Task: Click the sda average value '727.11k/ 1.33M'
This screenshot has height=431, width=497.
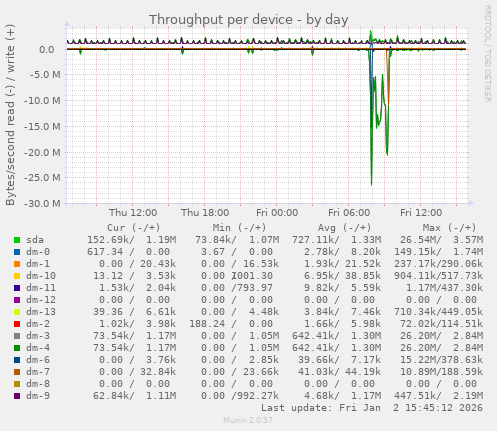Action: pos(336,240)
